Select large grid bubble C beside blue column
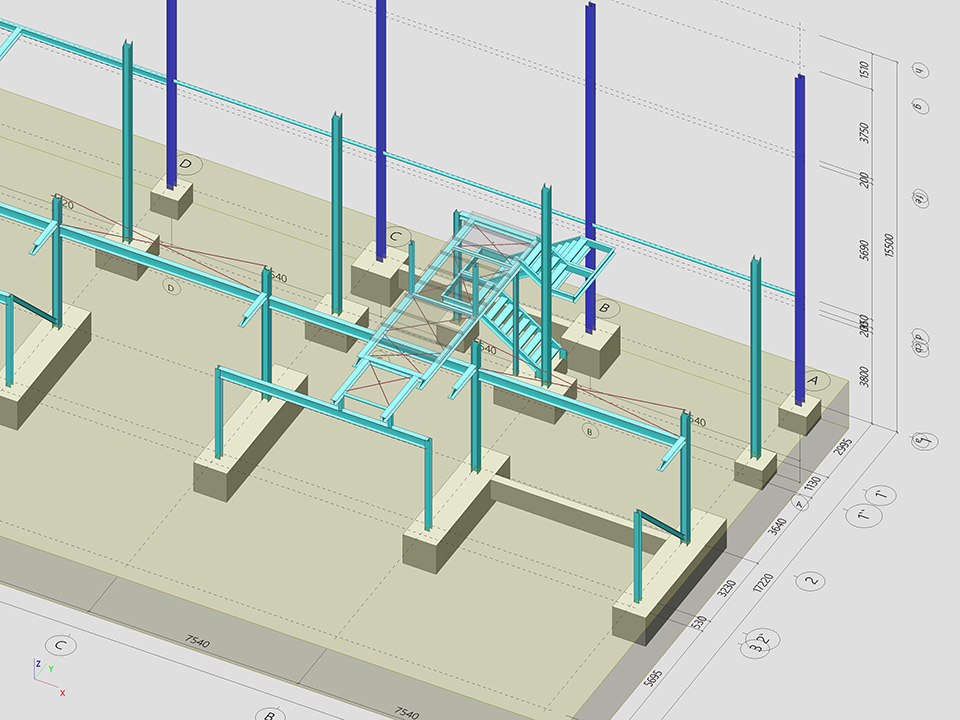 point(396,238)
